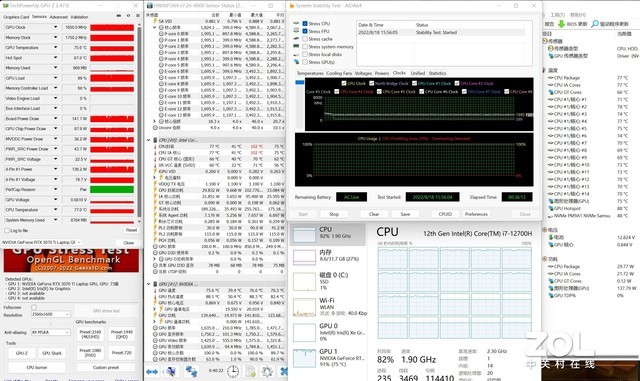
Task: Click the Stress system memory chip icon
Action: pos(296,47)
